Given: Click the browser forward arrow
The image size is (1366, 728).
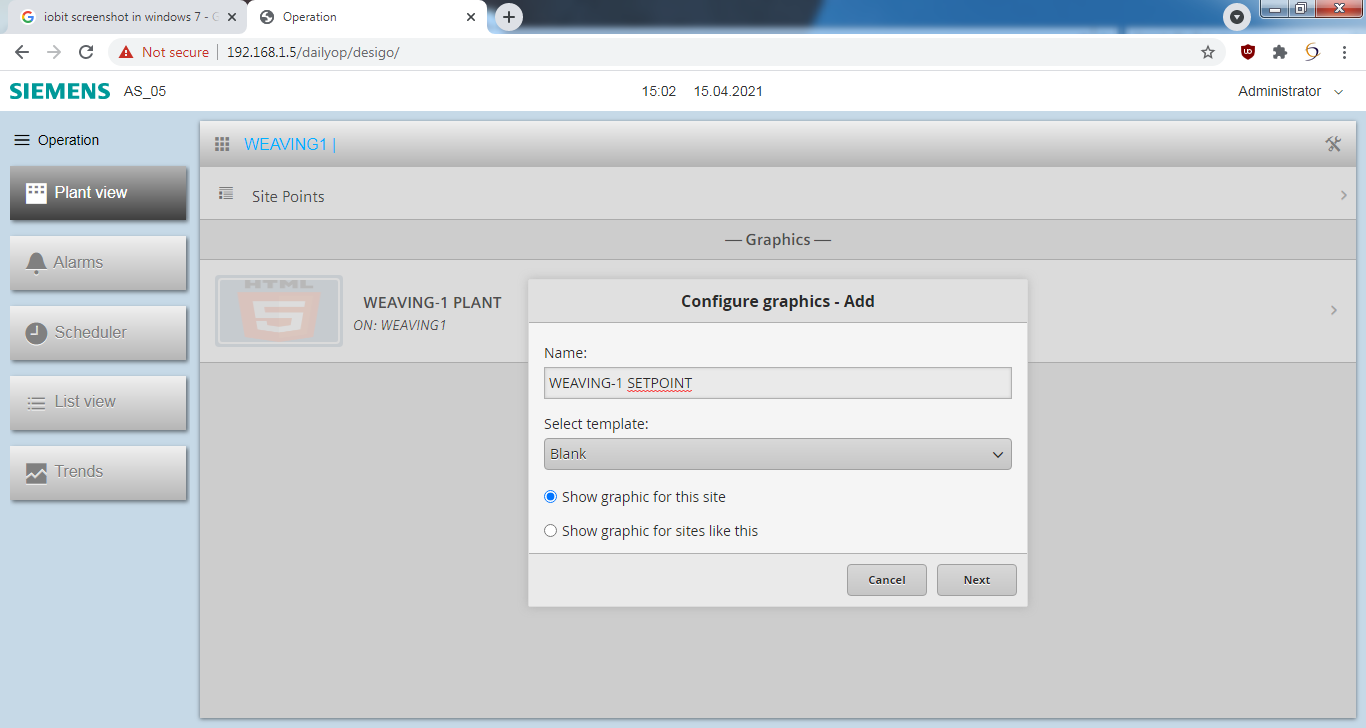Looking at the screenshot, I should point(54,52).
